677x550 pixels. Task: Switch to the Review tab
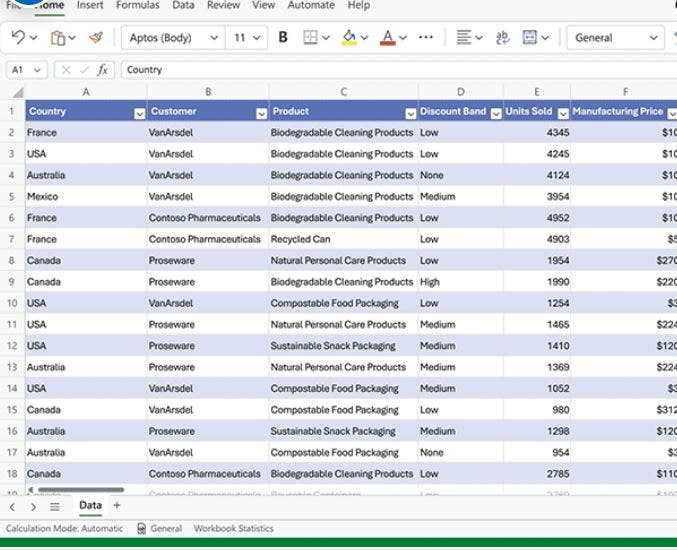click(223, 6)
